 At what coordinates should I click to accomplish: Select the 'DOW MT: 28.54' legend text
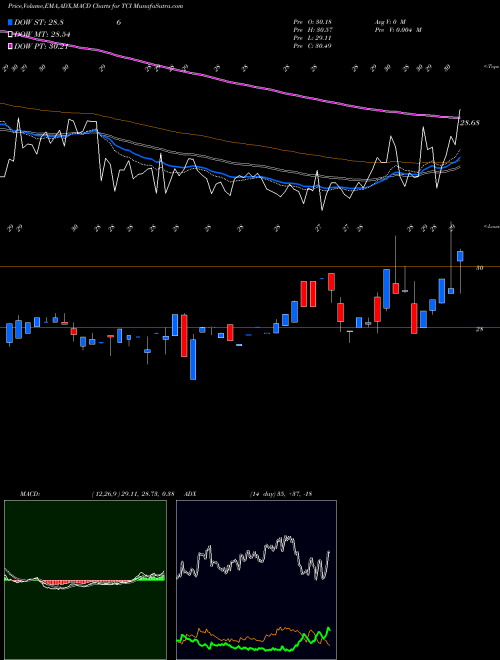[42, 34]
